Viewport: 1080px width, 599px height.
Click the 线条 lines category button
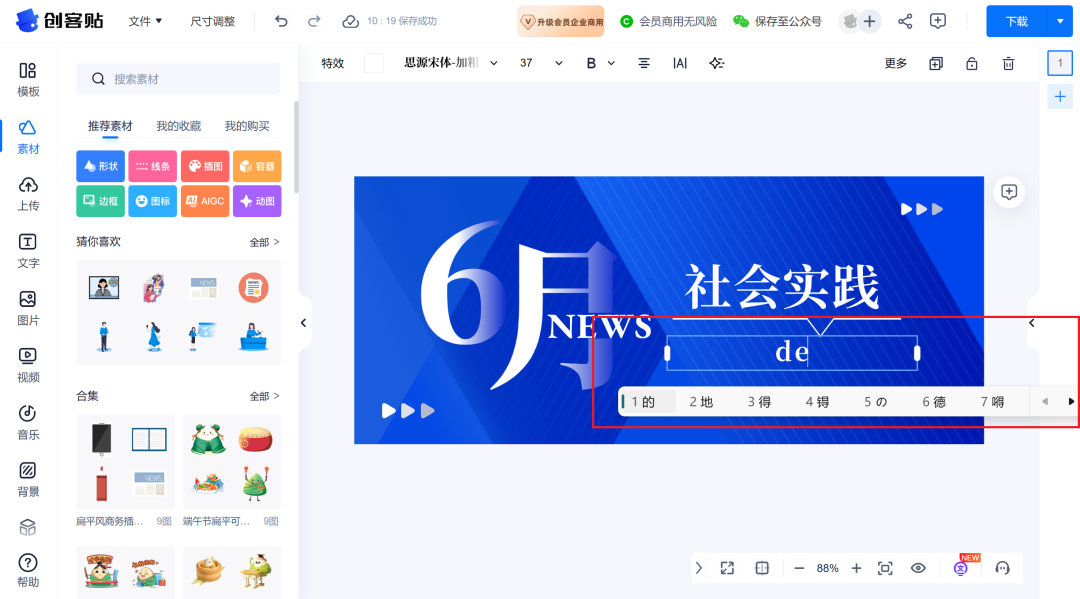[x=153, y=166]
